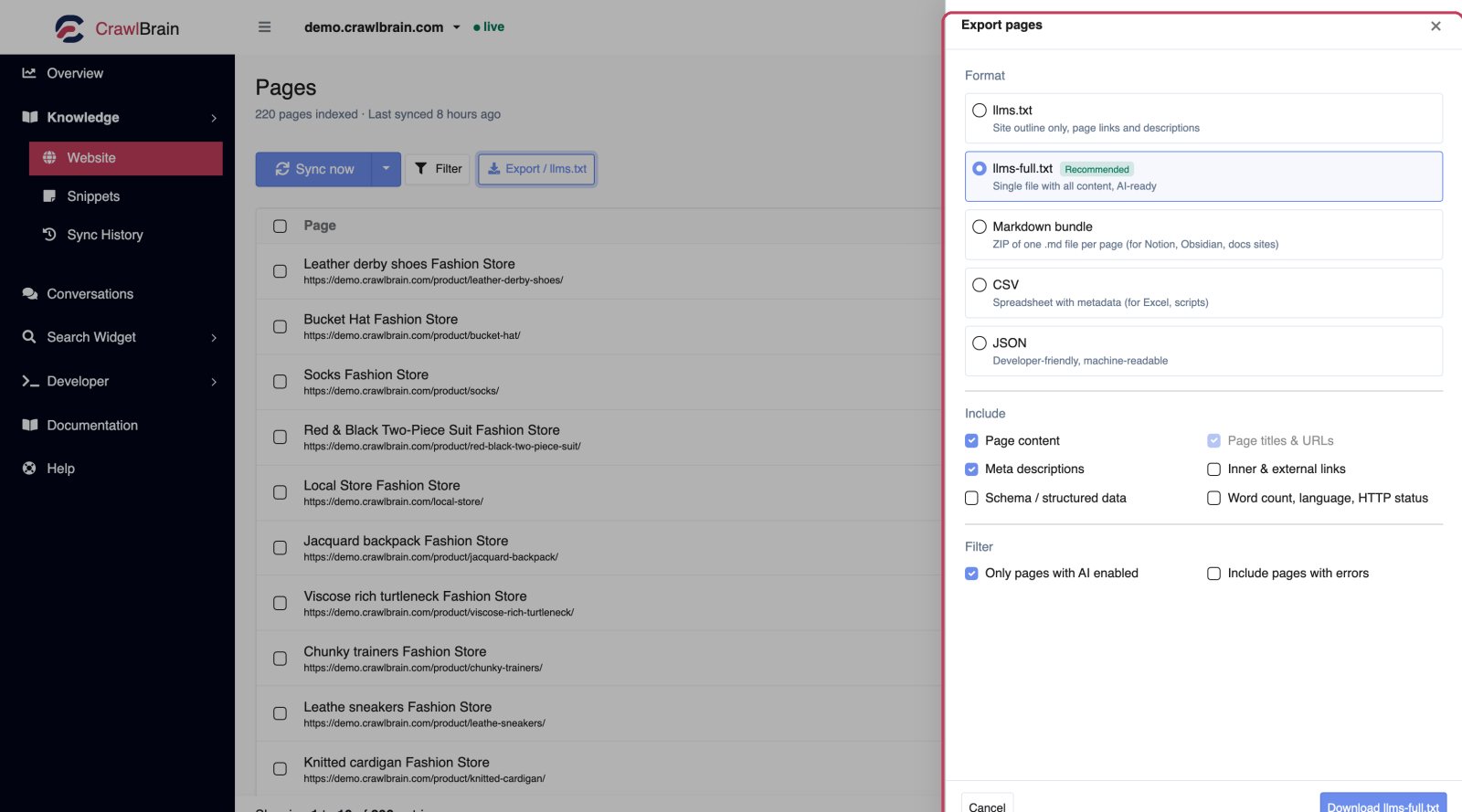Expand the Search Widget chevron
The image size is (1462, 812).
214,338
